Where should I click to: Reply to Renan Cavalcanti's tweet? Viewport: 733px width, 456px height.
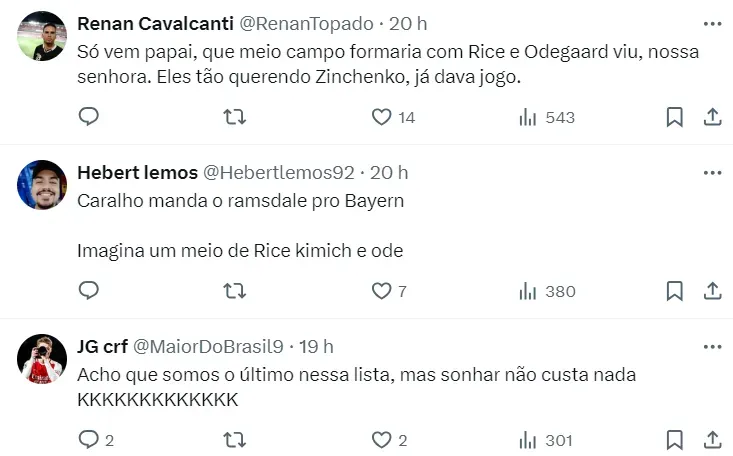tap(89, 117)
